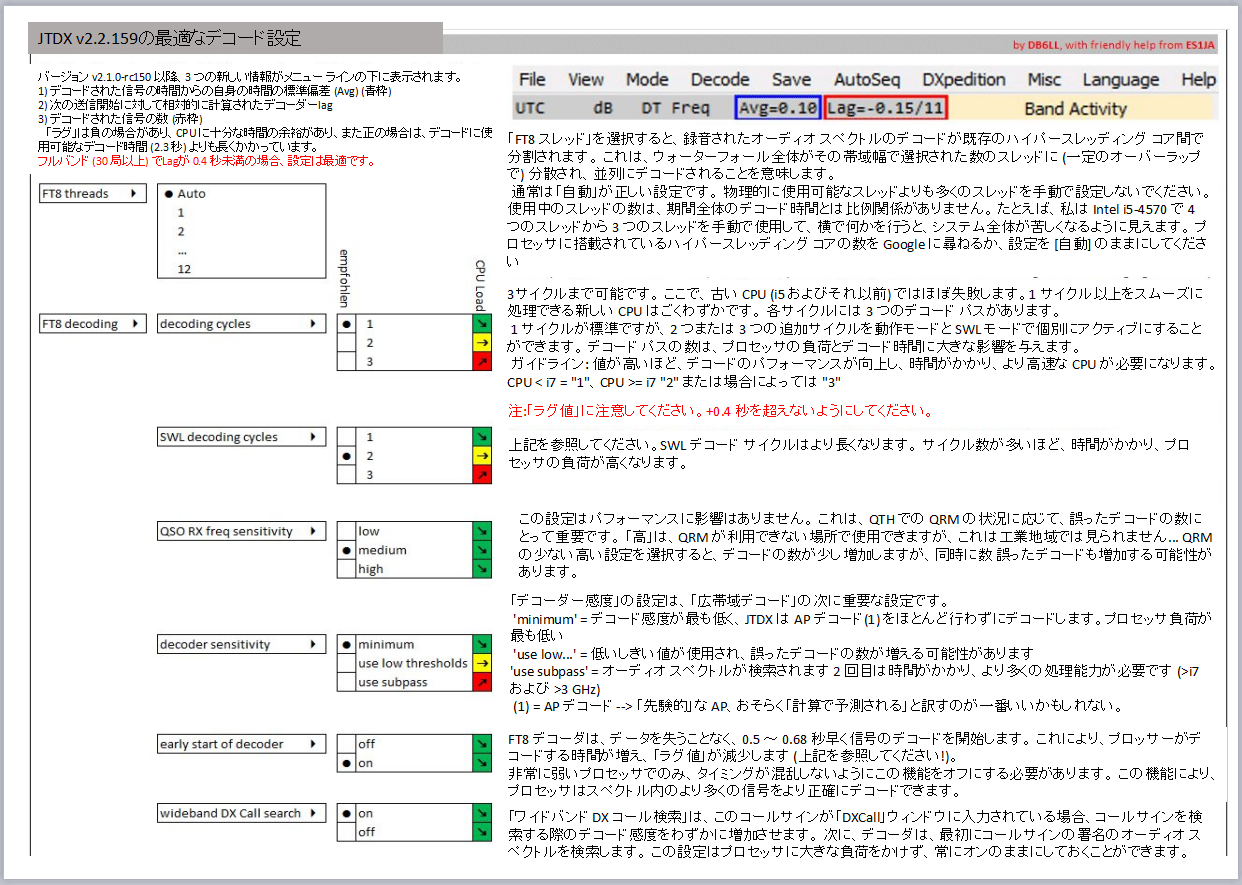Click green CPU load arrow beside low sensitivity
The height and width of the screenshot is (885, 1242).
pyautogui.click(x=482, y=531)
